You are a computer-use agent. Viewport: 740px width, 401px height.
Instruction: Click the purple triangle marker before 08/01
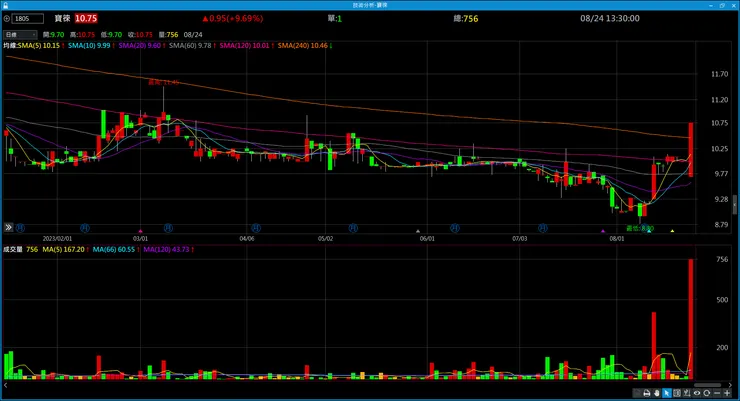(603, 231)
